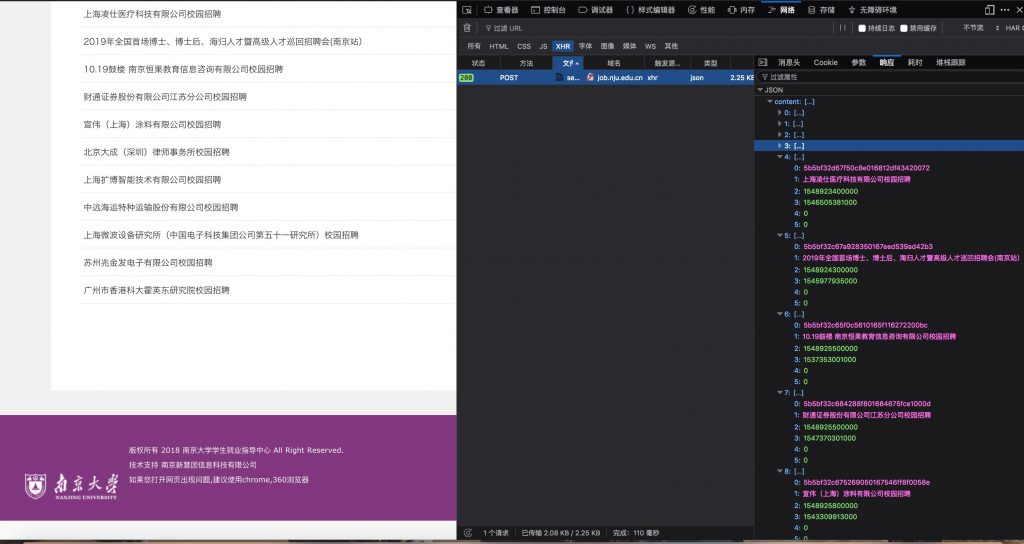Select the POST request row to job.nju.edu.cn
Image resolution: width=1024 pixels, height=544 pixels.
click(x=605, y=77)
